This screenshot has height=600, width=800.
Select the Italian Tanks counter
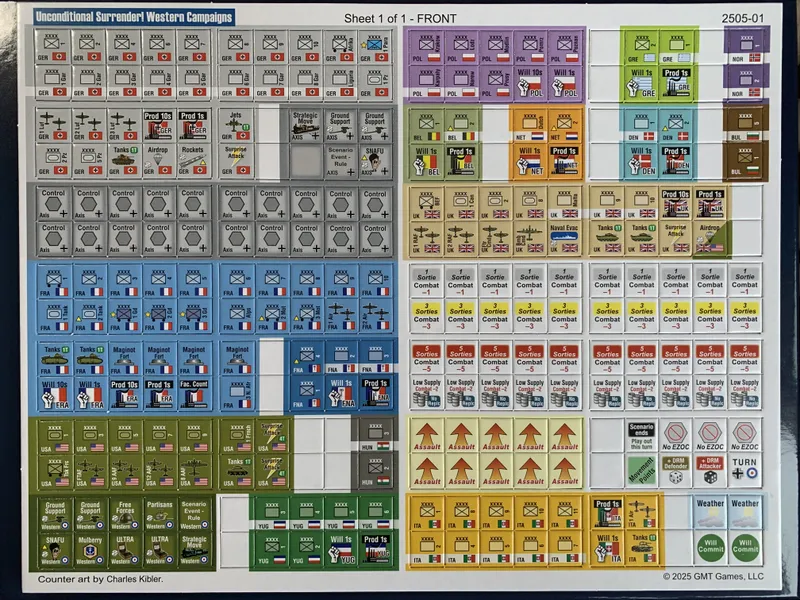pyautogui.click(x=642, y=548)
